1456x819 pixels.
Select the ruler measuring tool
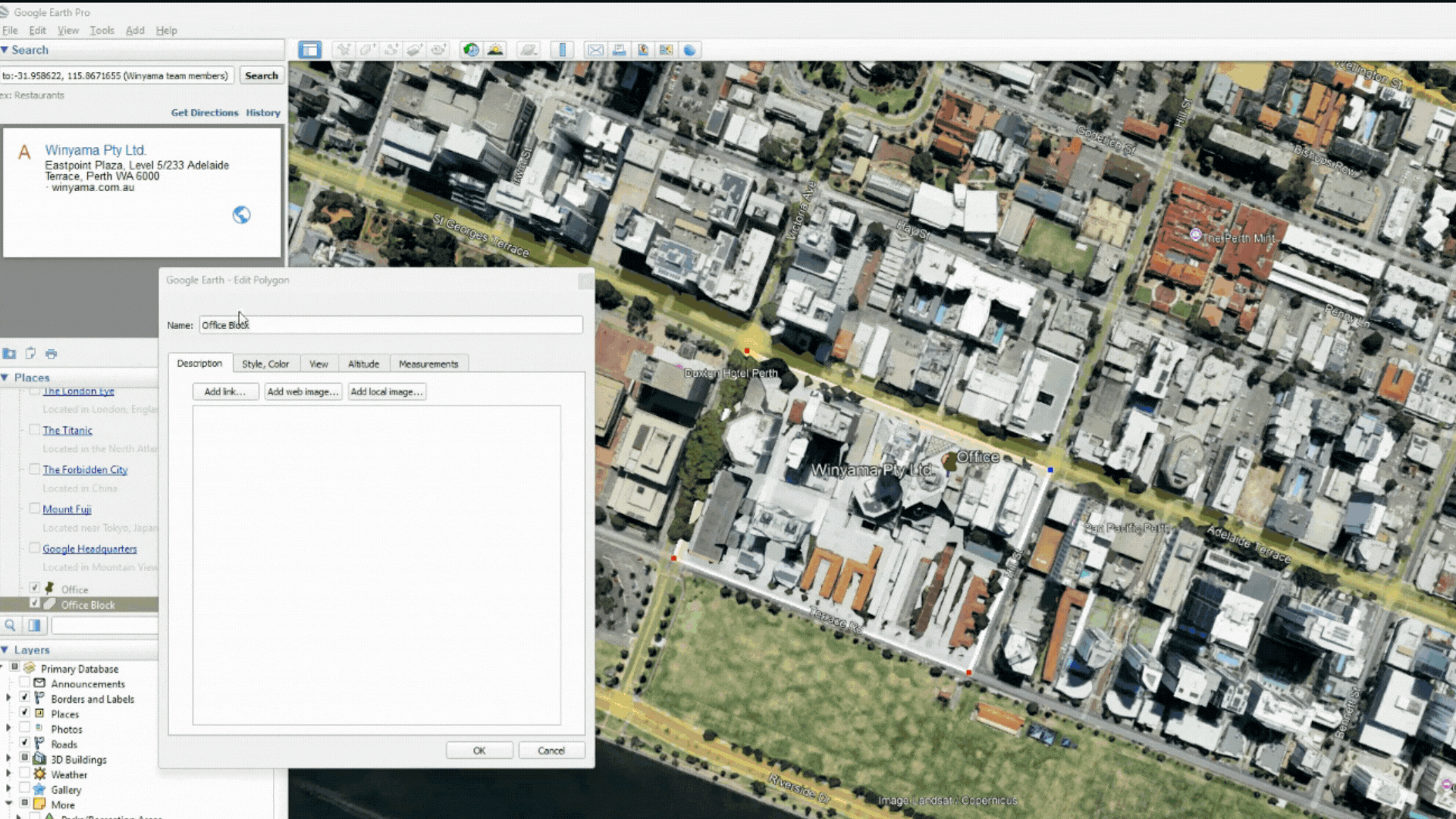(x=562, y=50)
